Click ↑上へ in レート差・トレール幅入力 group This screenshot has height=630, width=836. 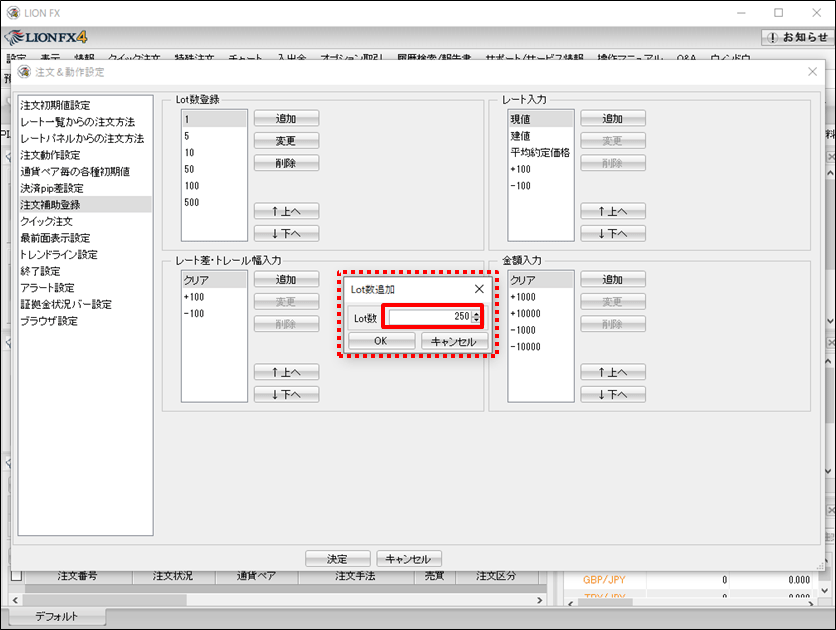tap(286, 372)
